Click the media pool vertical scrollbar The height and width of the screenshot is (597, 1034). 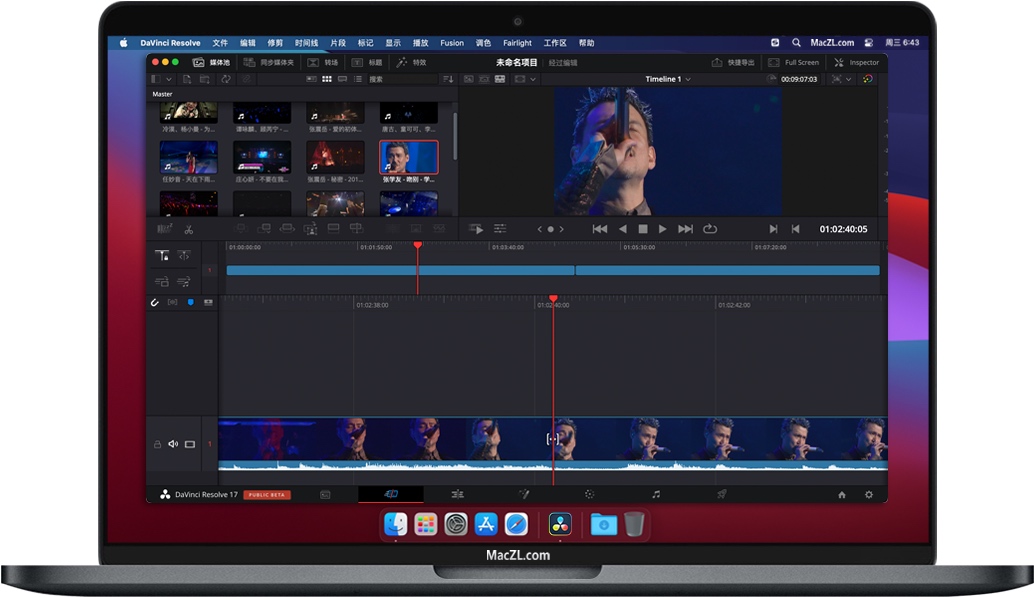(x=455, y=135)
